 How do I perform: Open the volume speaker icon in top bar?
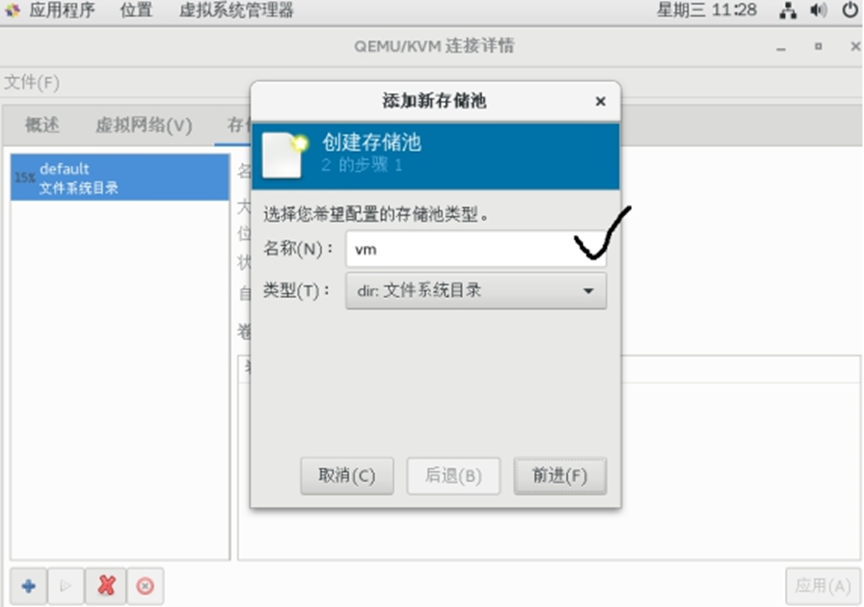tap(818, 10)
